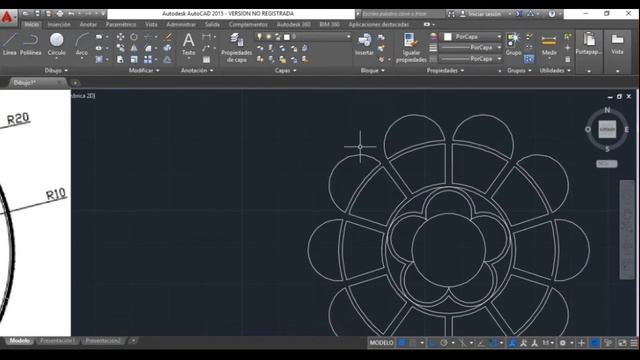The height and width of the screenshot is (360, 640).
Task: Select the Polilínea tool
Action: click(x=31, y=44)
